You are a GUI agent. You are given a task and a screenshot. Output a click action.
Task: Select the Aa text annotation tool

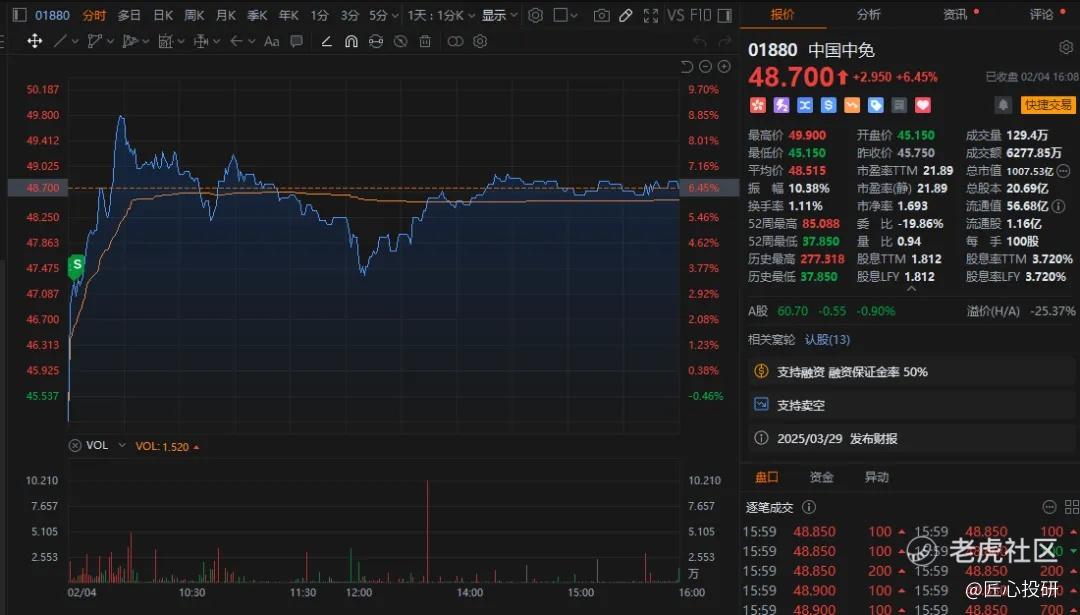point(271,41)
